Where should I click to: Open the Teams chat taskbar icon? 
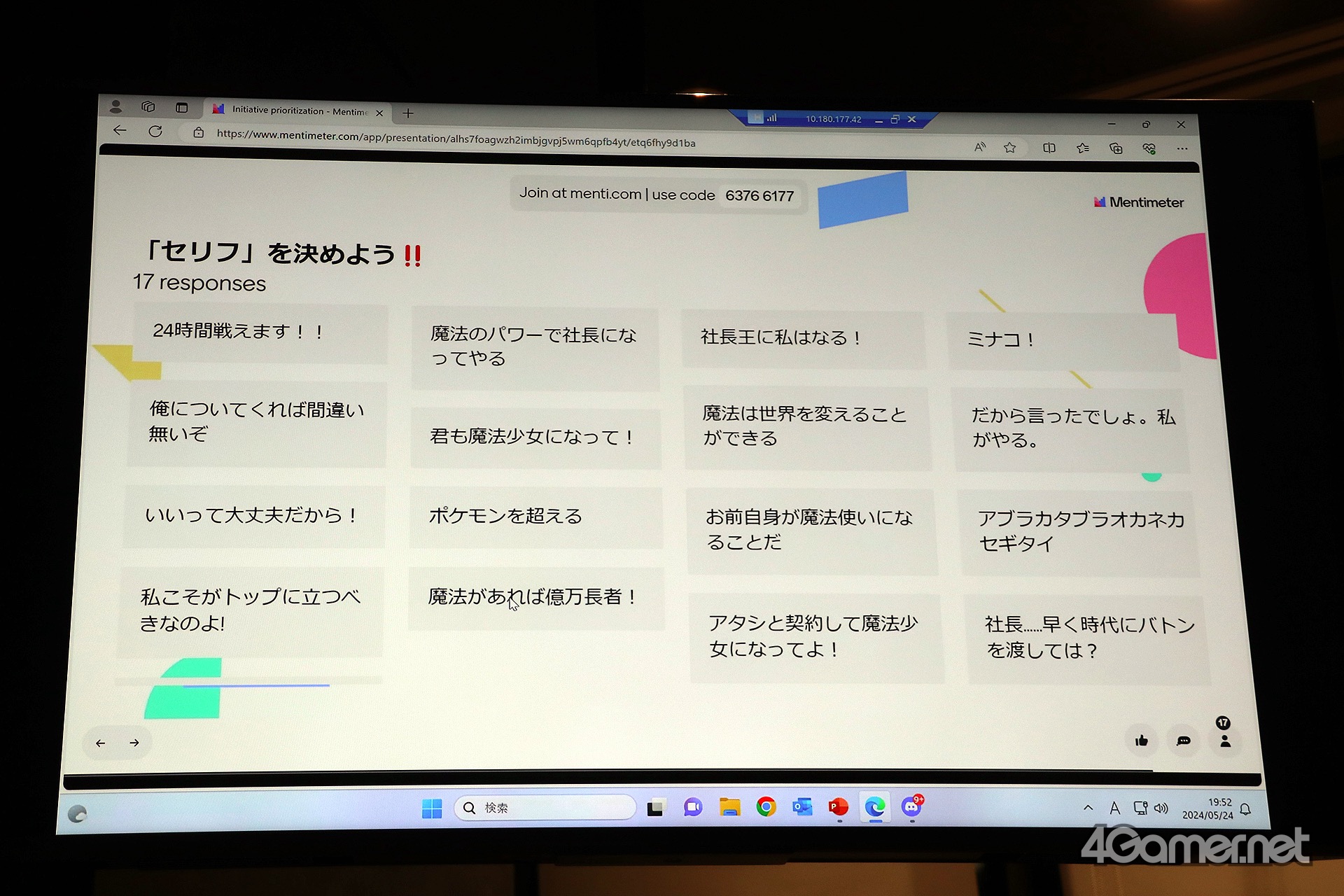point(693,808)
